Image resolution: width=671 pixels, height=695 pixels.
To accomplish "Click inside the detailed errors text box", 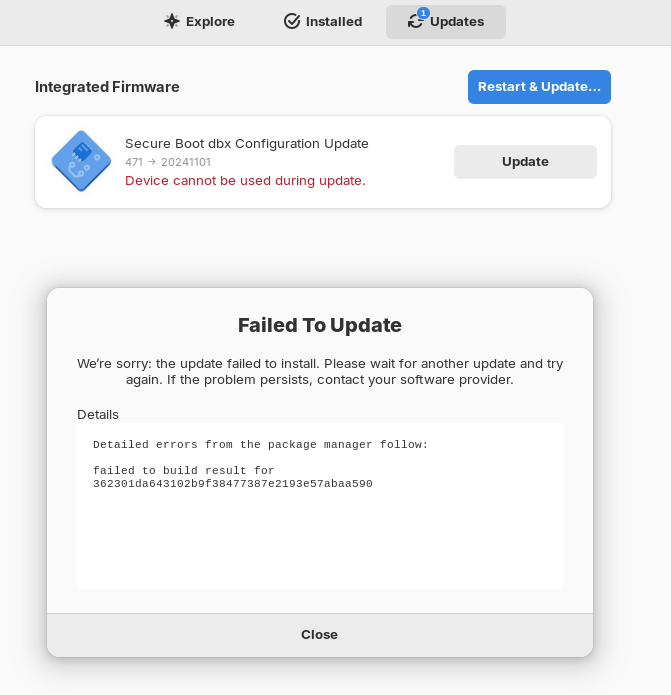I will pyautogui.click(x=320, y=540).
